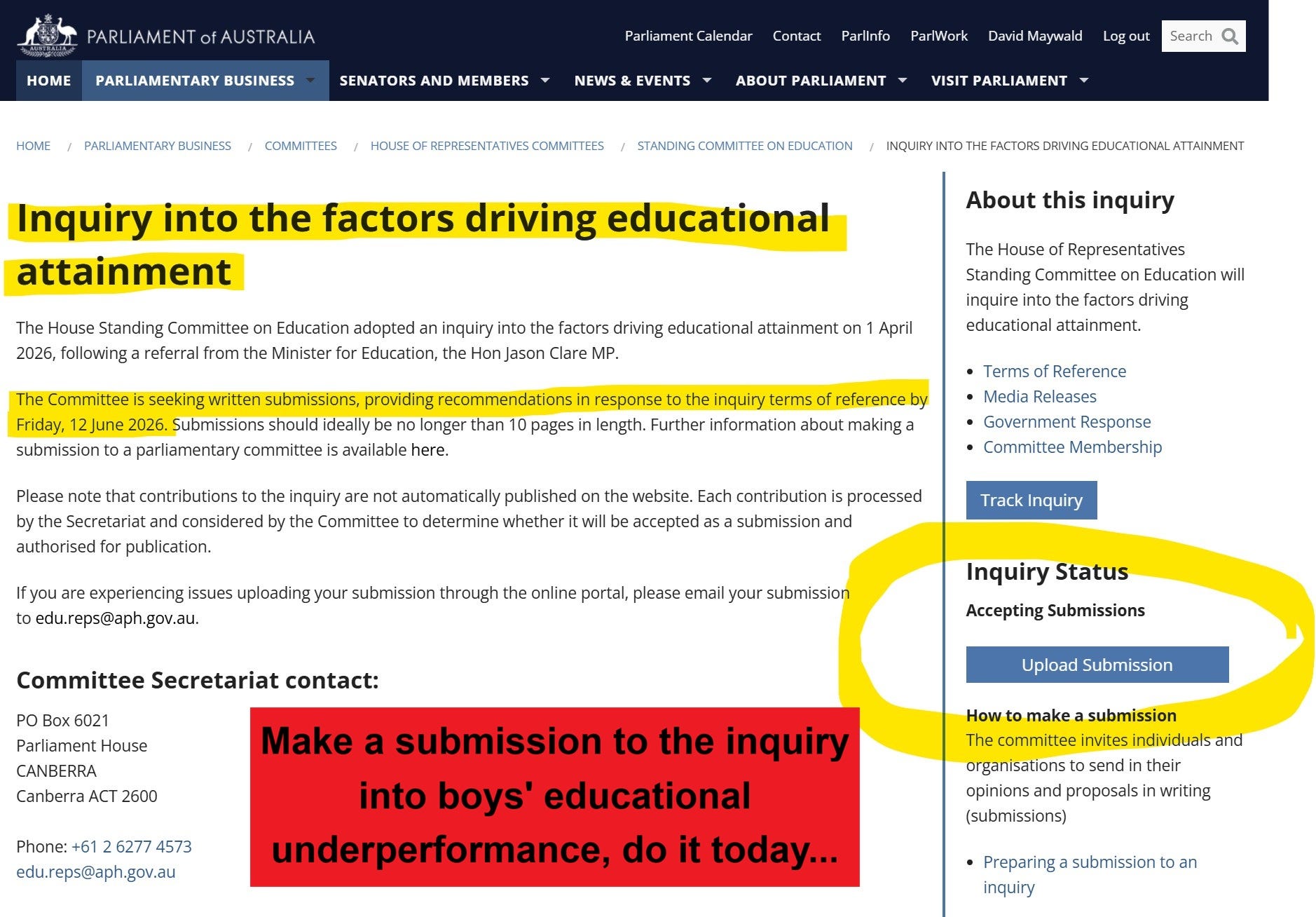
Task: Click the 'Accepting Submissions' status text
Action: pos(1055,611)
